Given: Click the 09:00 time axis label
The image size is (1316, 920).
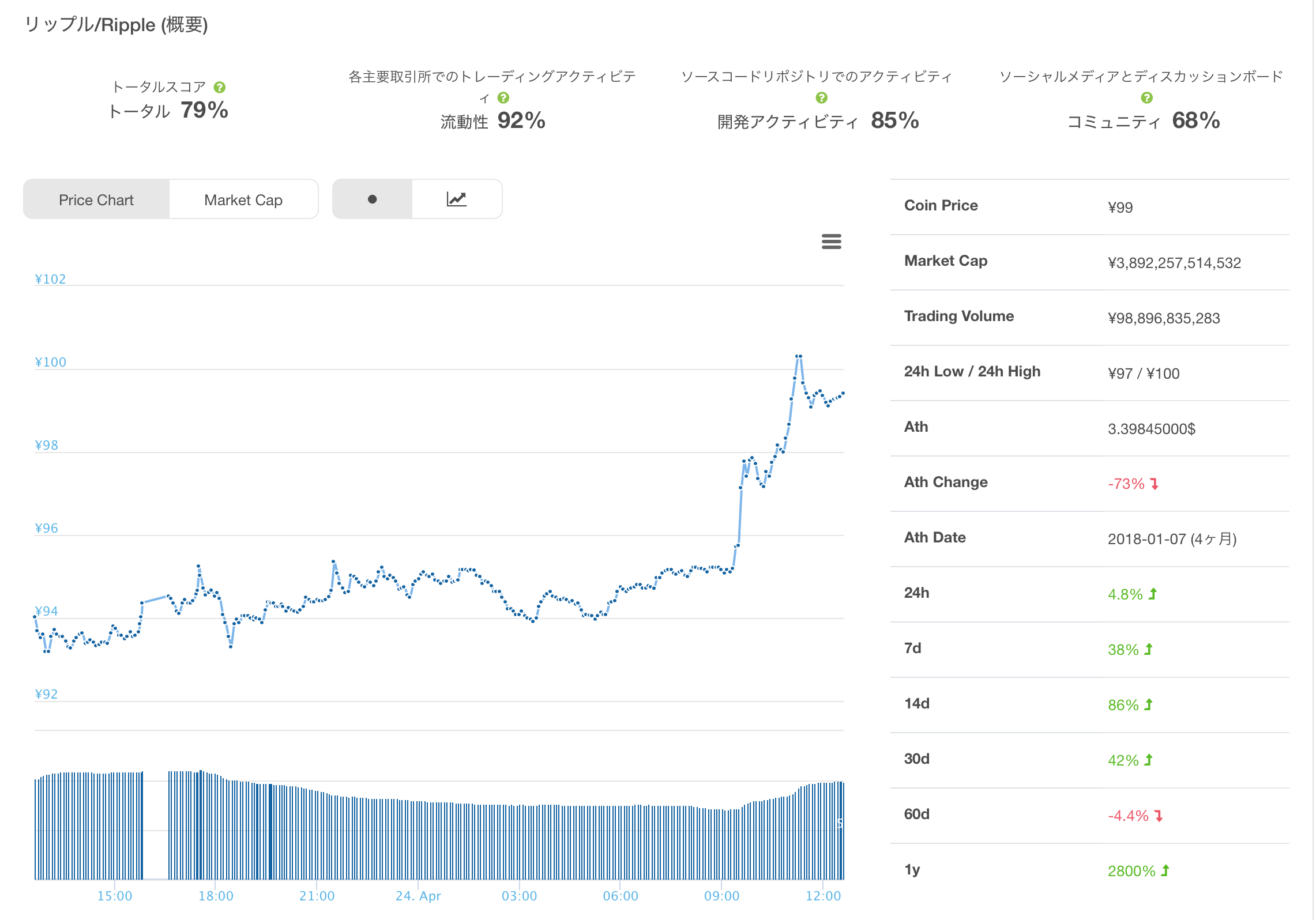Looking at the screenshot, I should pyautogui.click(x=721, y=896).
